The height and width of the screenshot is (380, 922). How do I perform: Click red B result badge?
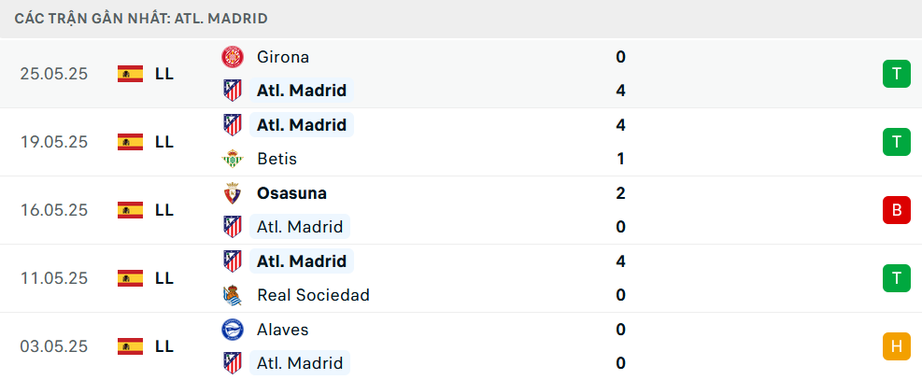pyautogui.click(x=896, y=210)
